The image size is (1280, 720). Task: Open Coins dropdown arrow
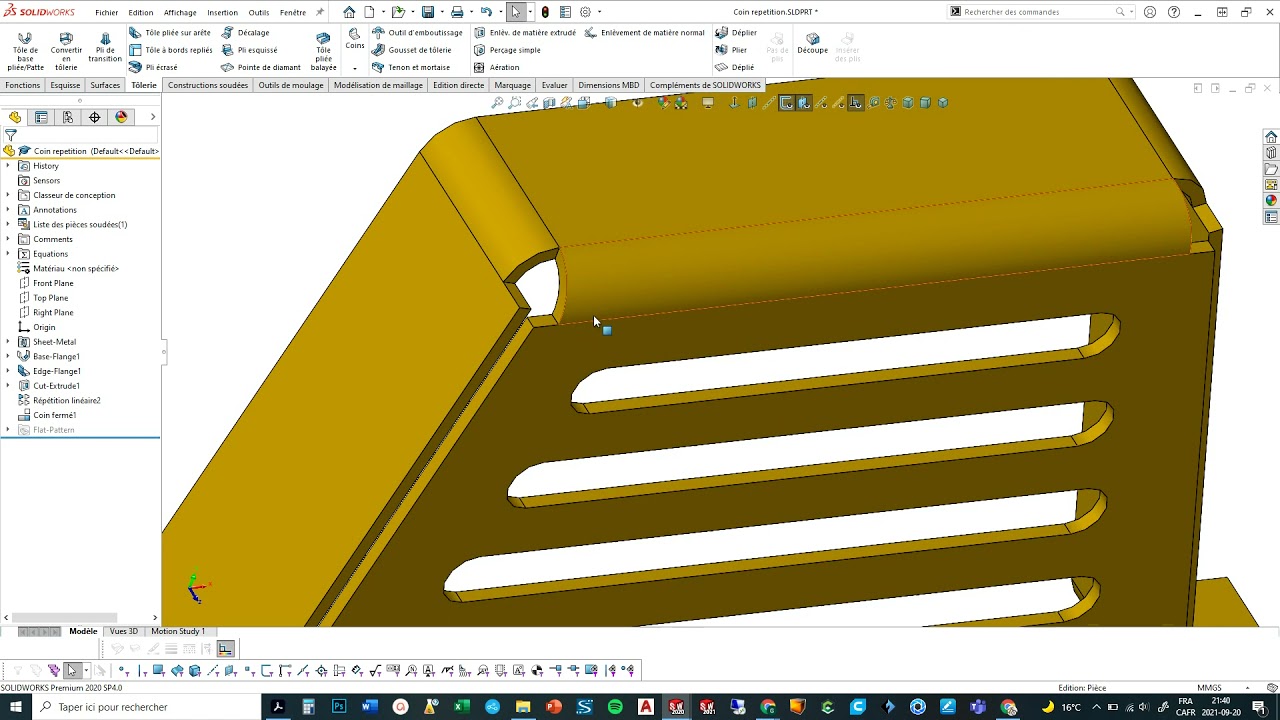[x=355, y=68]
